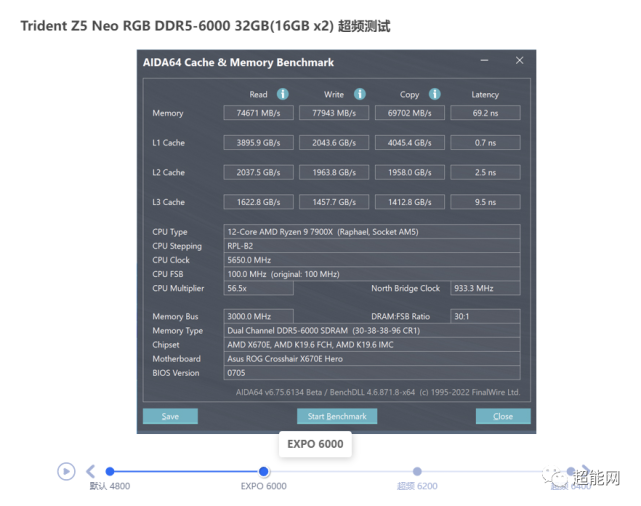This screenshot has height=506, width=641.
Task: Click the Write info icon
Action: tap(360, 94)
